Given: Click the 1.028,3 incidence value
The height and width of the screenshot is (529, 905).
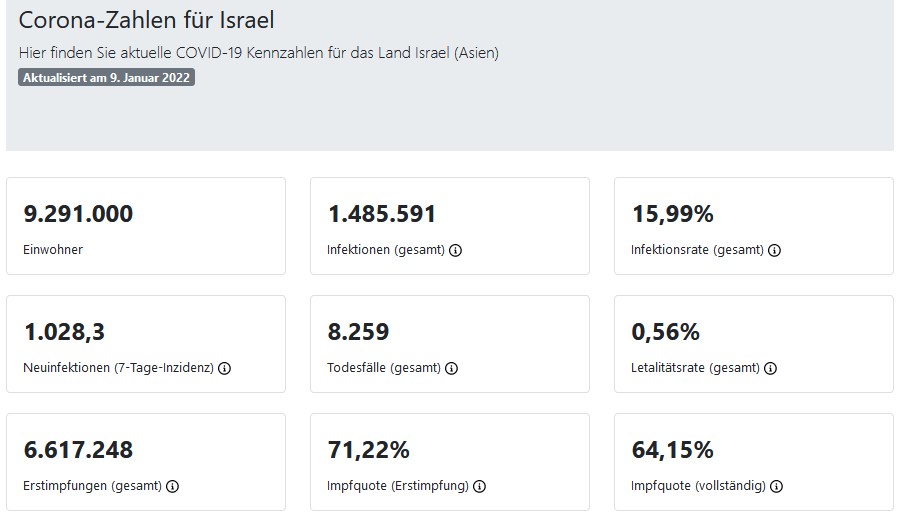Looking at the screenshot, I should (x=62, y=332).
